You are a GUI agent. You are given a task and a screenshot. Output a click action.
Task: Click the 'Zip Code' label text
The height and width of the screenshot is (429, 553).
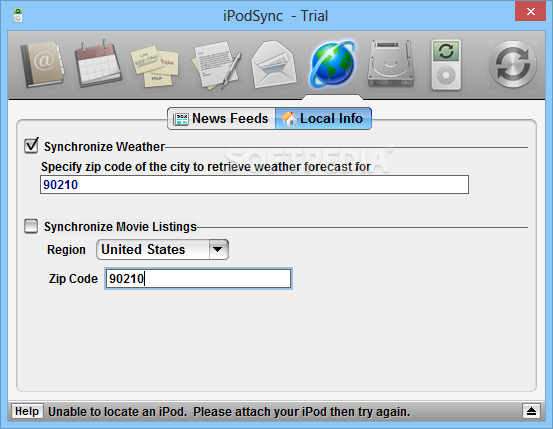point(73,279)
